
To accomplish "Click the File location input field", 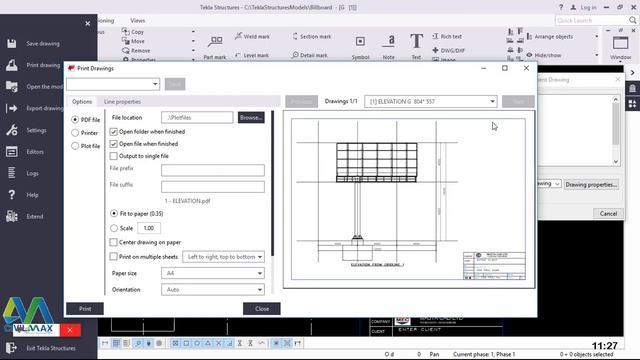I will 197,118.
